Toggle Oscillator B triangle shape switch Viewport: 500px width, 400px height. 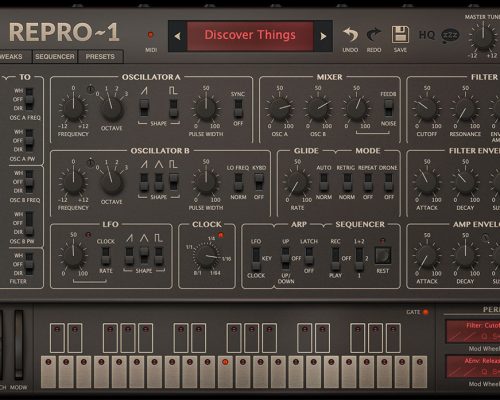159,182
